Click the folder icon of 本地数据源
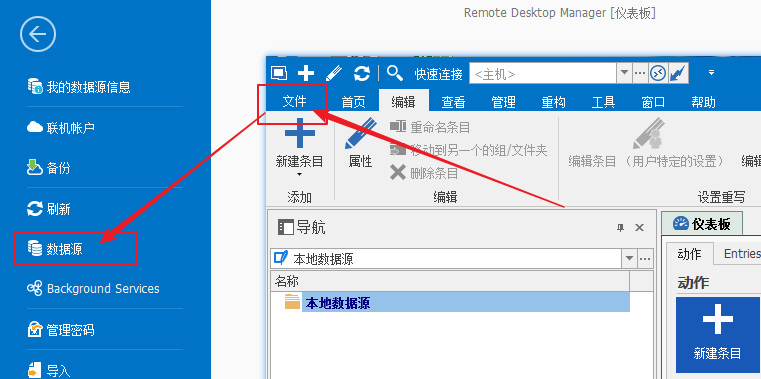 [x=292, y=302]
